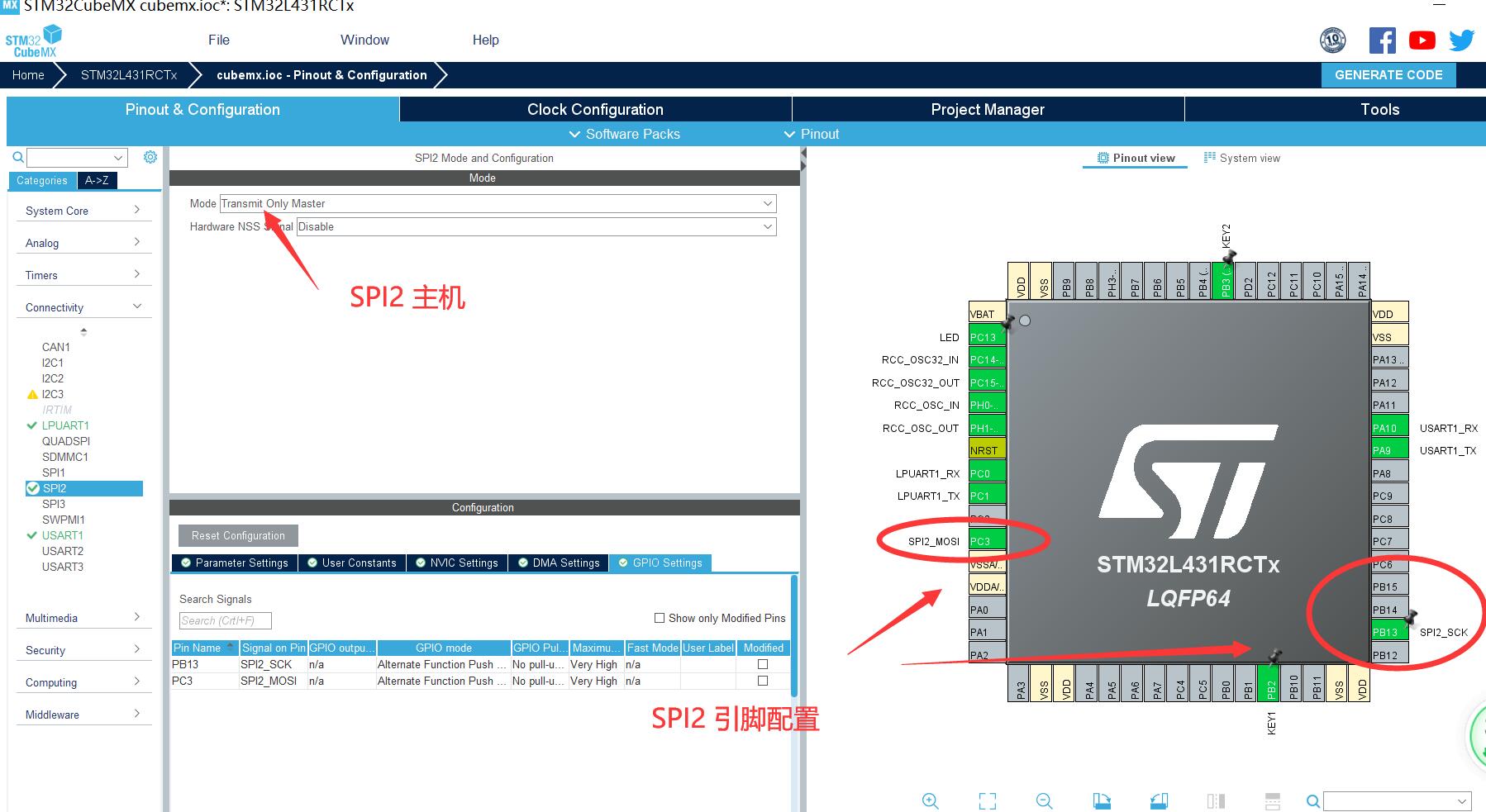Click the settings gear icon in categories panel
Viewport: 1486px width, 812px height.
pos(150,157)
